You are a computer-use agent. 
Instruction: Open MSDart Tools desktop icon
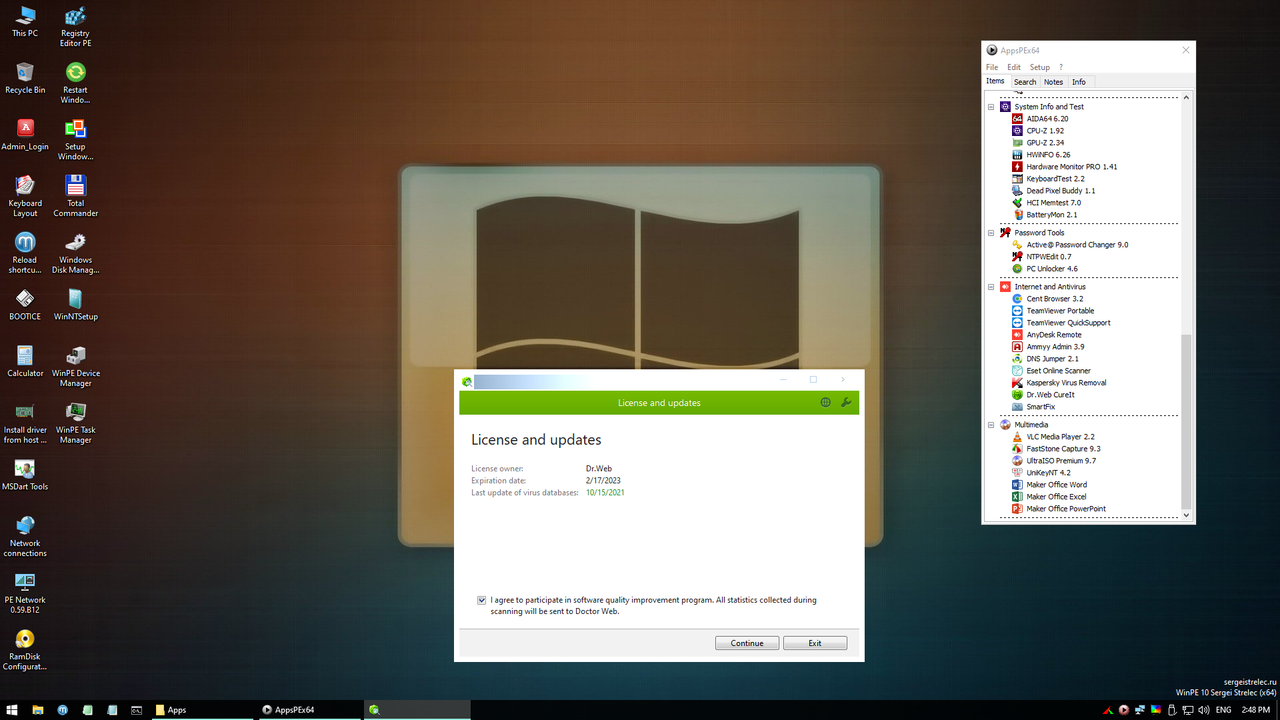point(25,475)
